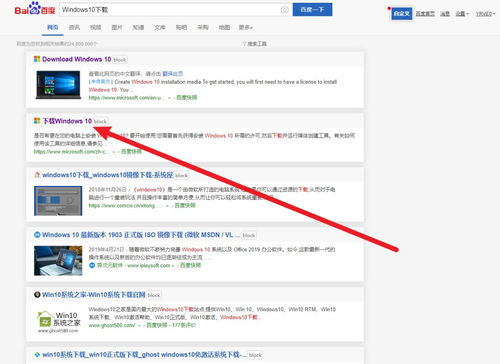Click the Baidu logo
This screenshot has width=500, height=364.
pyautogui.click(x=35, y=9)
